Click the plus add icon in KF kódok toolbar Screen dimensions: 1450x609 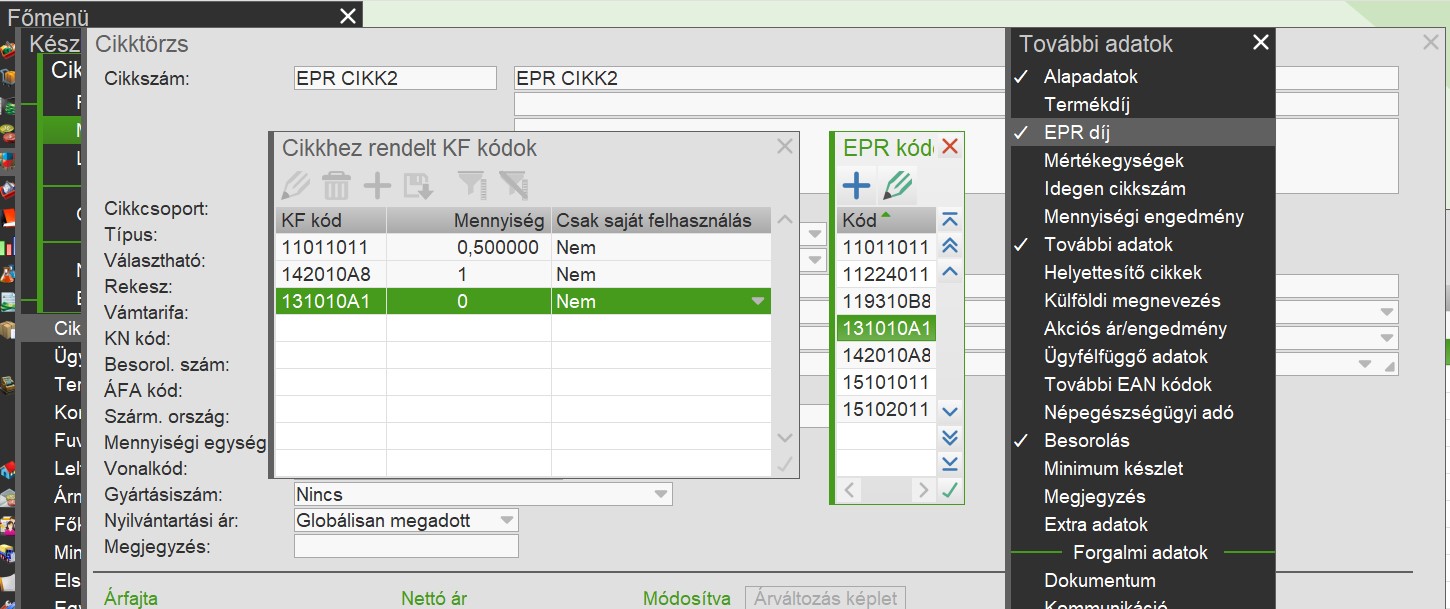pyautogui.click(x=377, y=185)
